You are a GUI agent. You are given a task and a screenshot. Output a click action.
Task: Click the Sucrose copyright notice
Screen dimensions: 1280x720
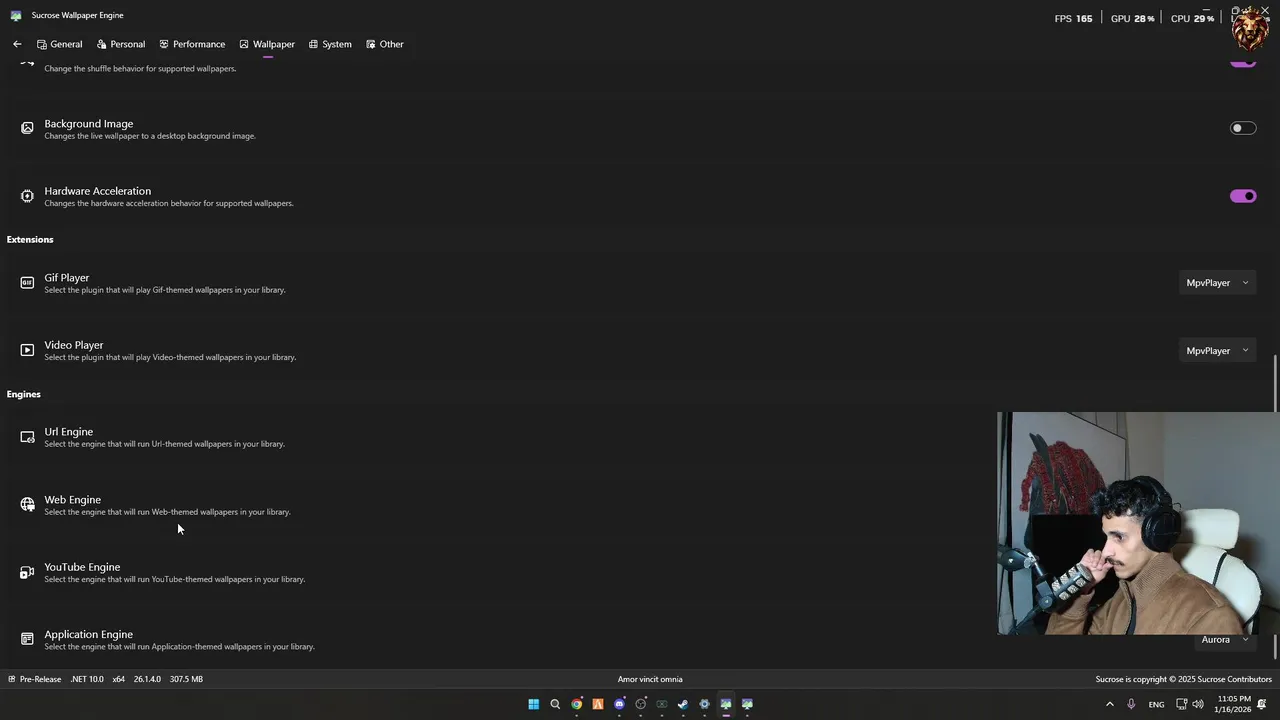pyautogui.click(x=1183, y=679)
